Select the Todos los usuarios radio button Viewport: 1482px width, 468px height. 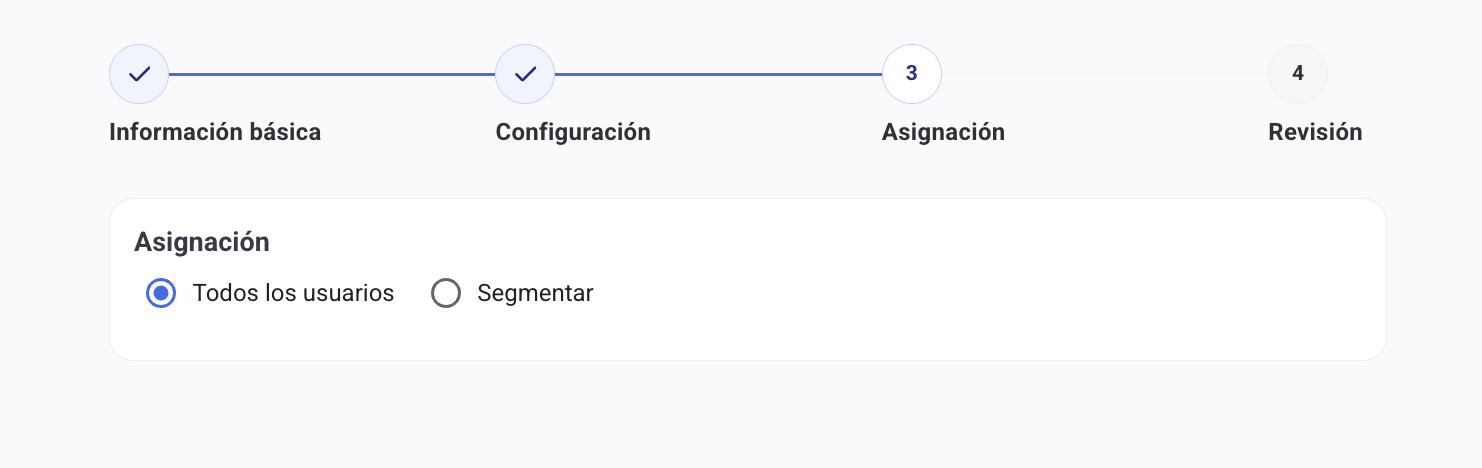pyautogui.click(x=161, y=293)
